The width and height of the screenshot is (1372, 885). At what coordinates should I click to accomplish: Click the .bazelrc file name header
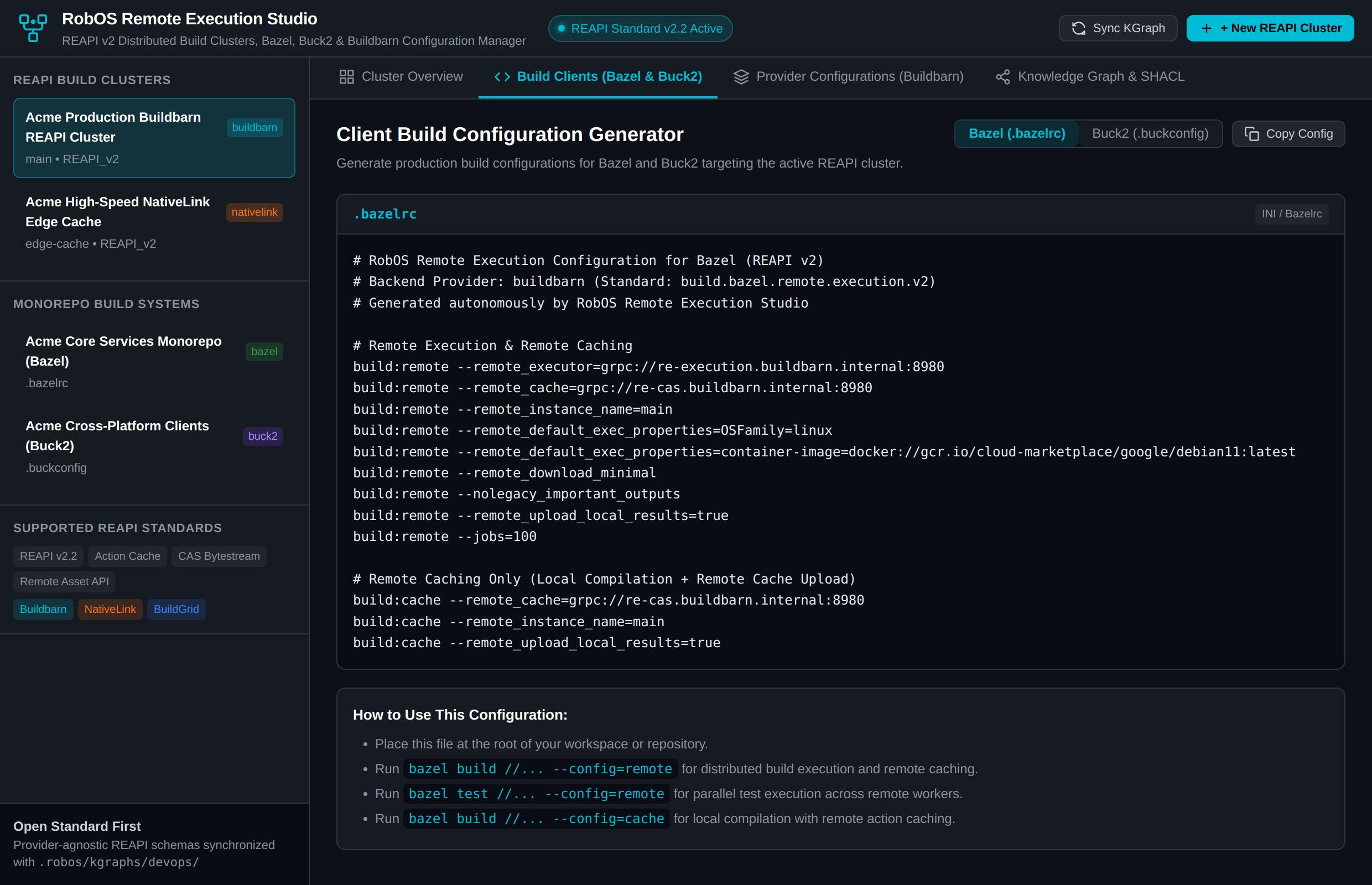384,214
